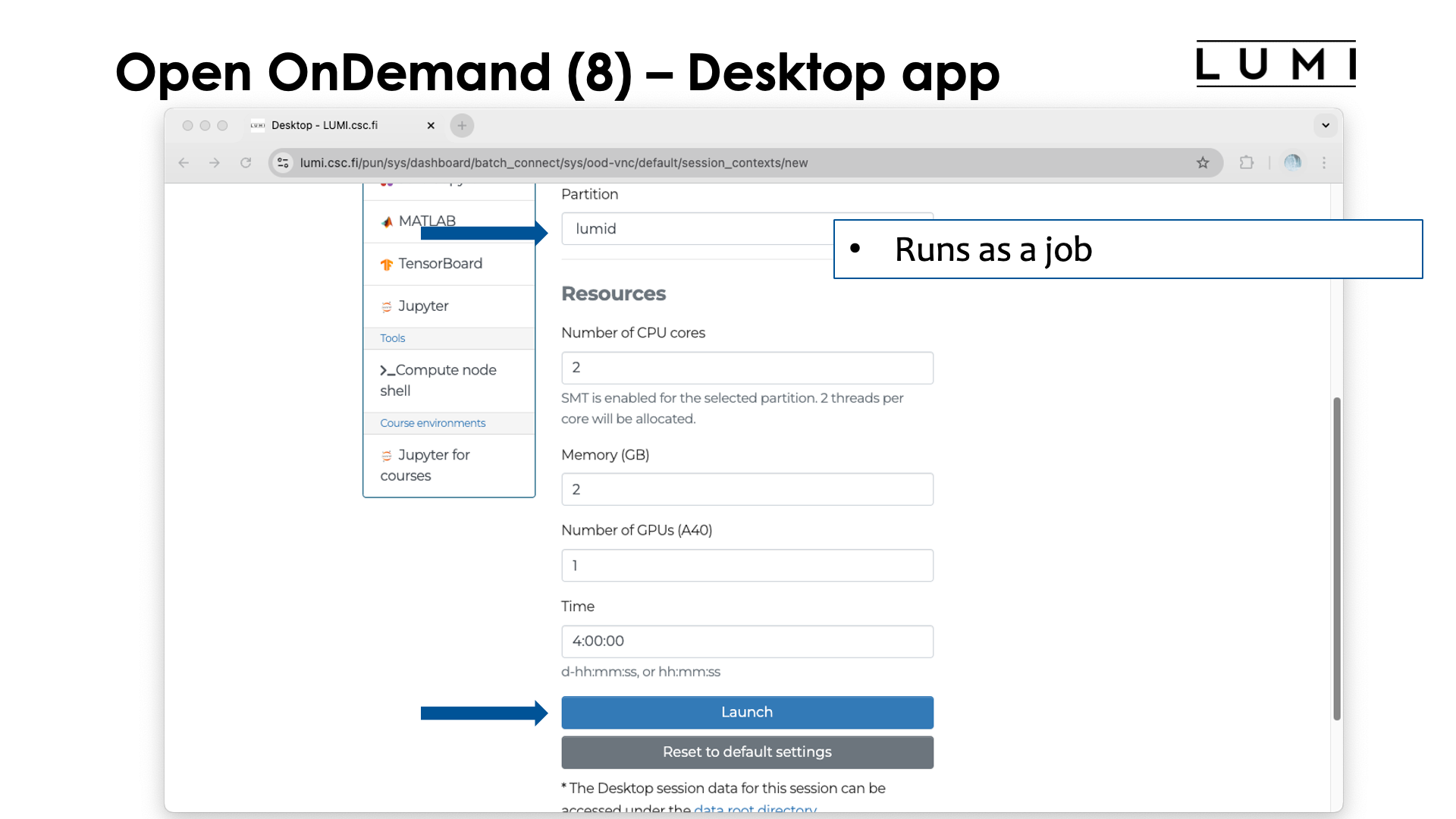Click Reset to default settings
The height and width of the screenshot is (819, 1456).
[746, 752]
